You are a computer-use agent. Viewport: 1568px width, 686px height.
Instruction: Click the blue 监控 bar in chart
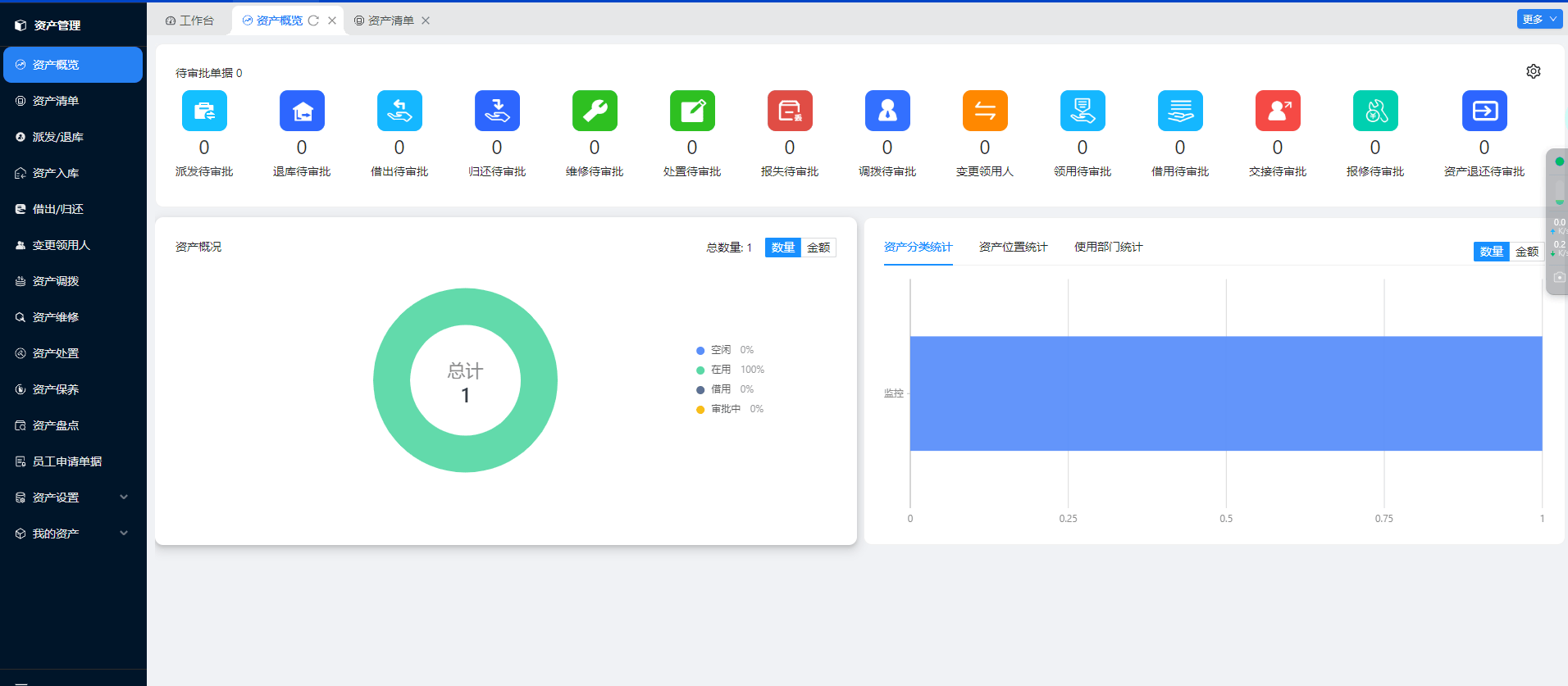click(1225, 393)
